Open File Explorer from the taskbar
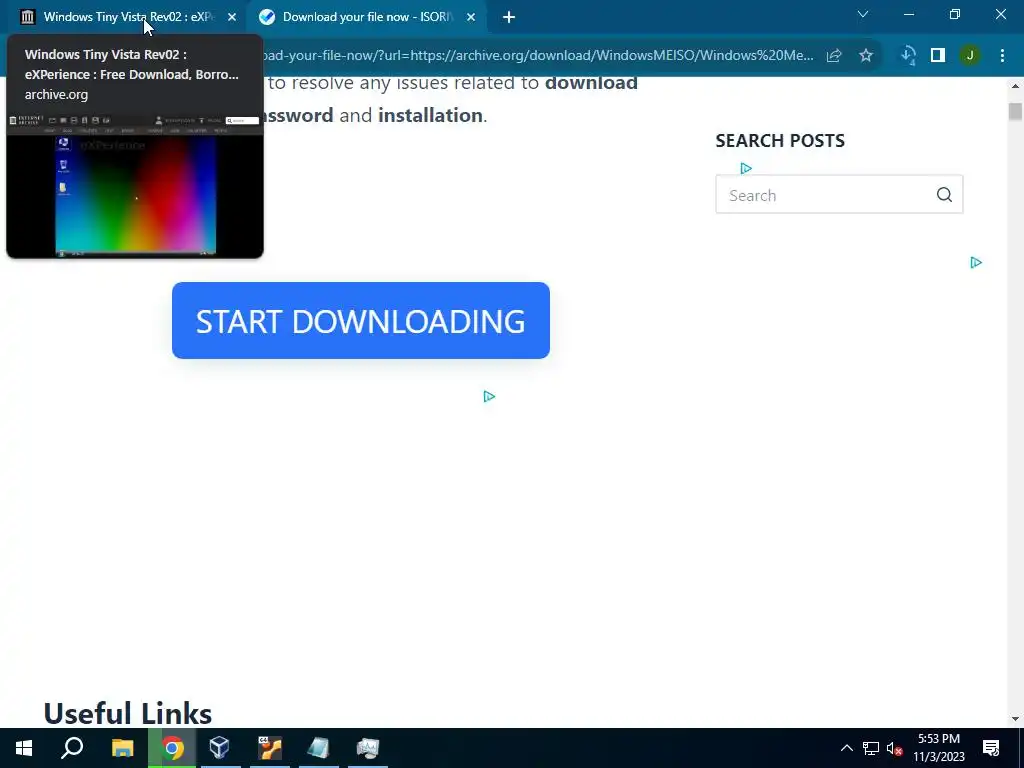1024x768 pixels. (122, 748)
